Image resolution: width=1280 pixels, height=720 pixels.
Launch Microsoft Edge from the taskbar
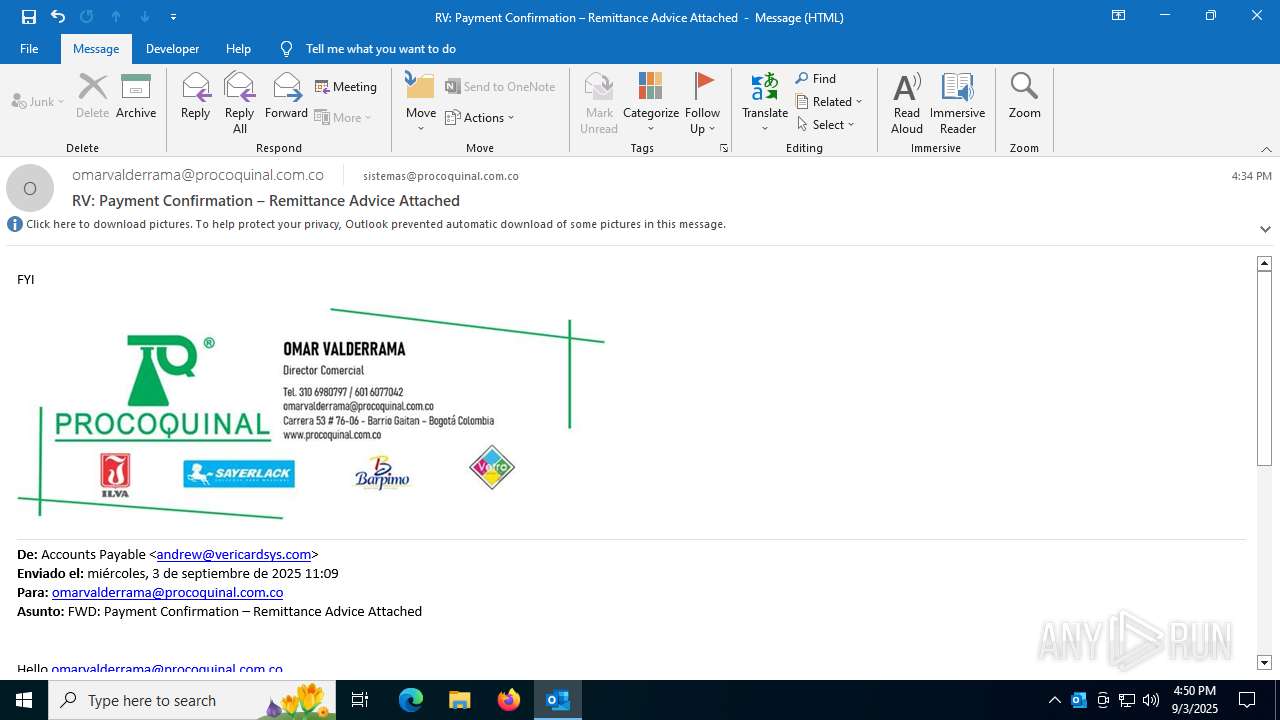point(411,700)
